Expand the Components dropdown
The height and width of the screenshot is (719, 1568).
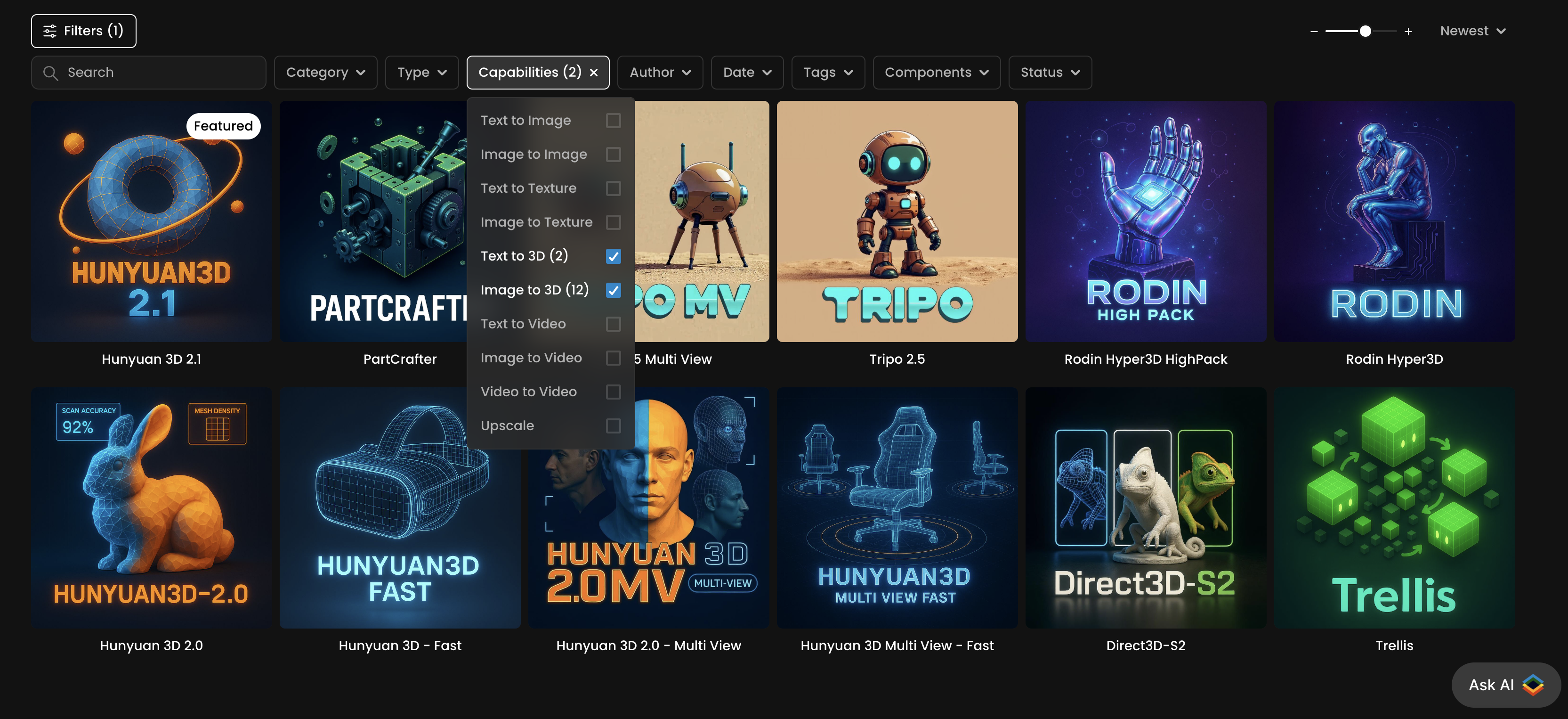point(936,73)
